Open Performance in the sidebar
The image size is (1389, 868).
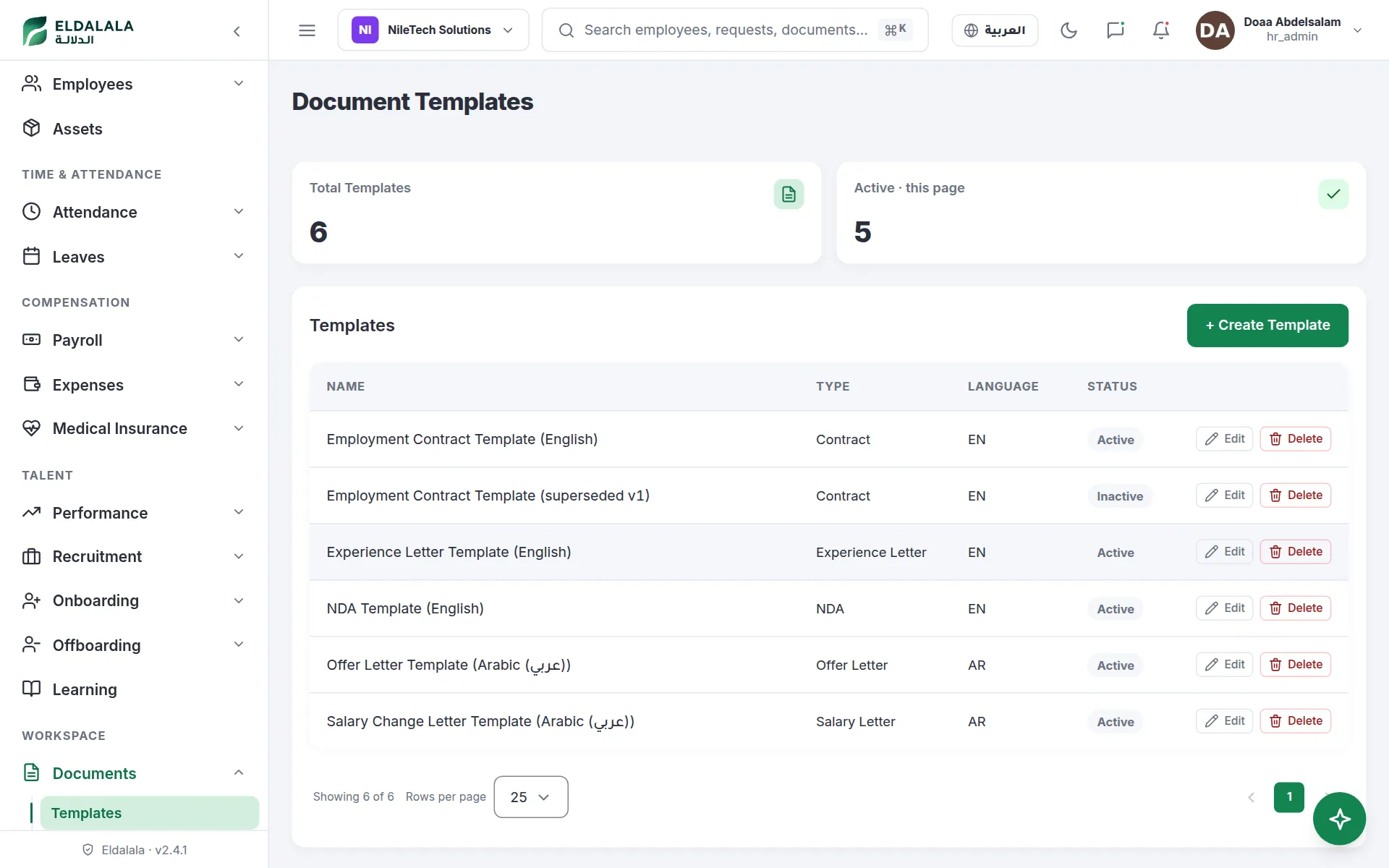(x=134, y=513)
